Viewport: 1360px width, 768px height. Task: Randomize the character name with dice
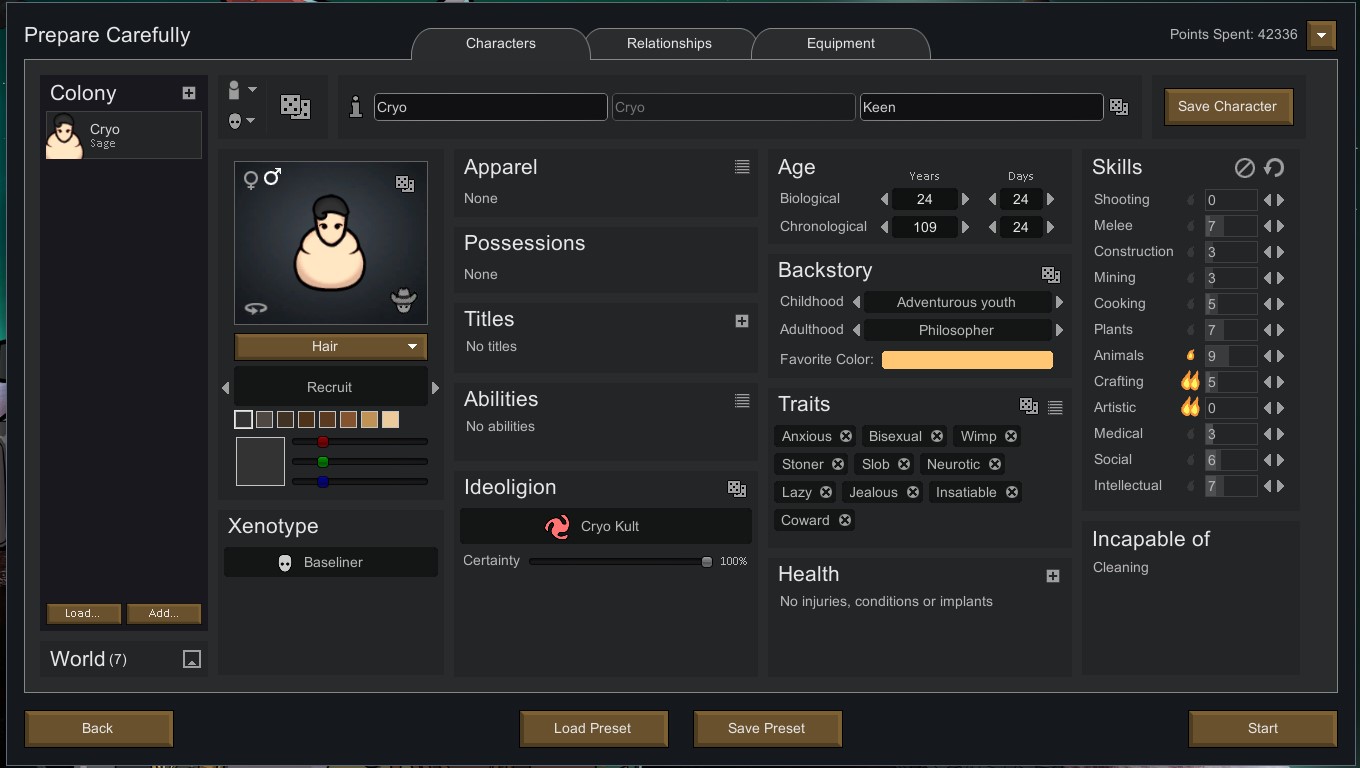pyautogui.click(x=1119, y=107)
